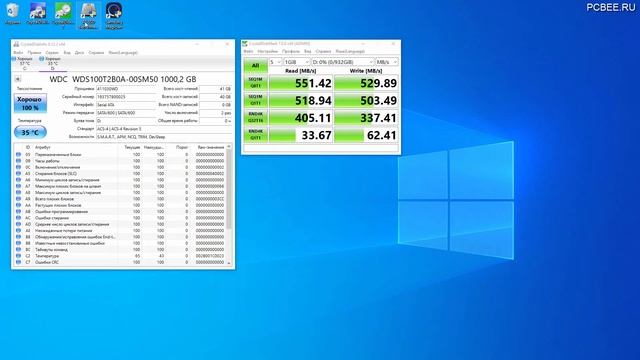The height and width of the screenshot is (360, 640).
Task: Click status icon of attribute AD row
Action: click(x=18, y=224)
